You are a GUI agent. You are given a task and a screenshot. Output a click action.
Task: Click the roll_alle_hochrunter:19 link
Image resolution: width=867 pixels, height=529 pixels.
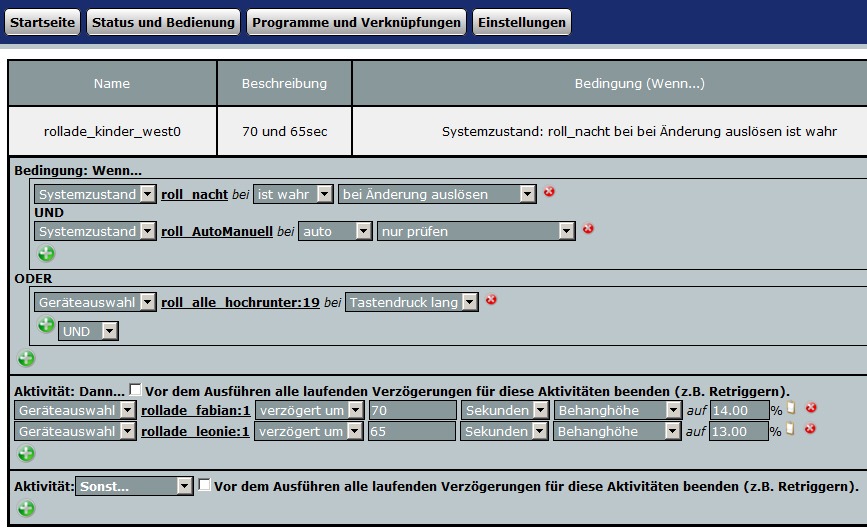pos(241,303)
